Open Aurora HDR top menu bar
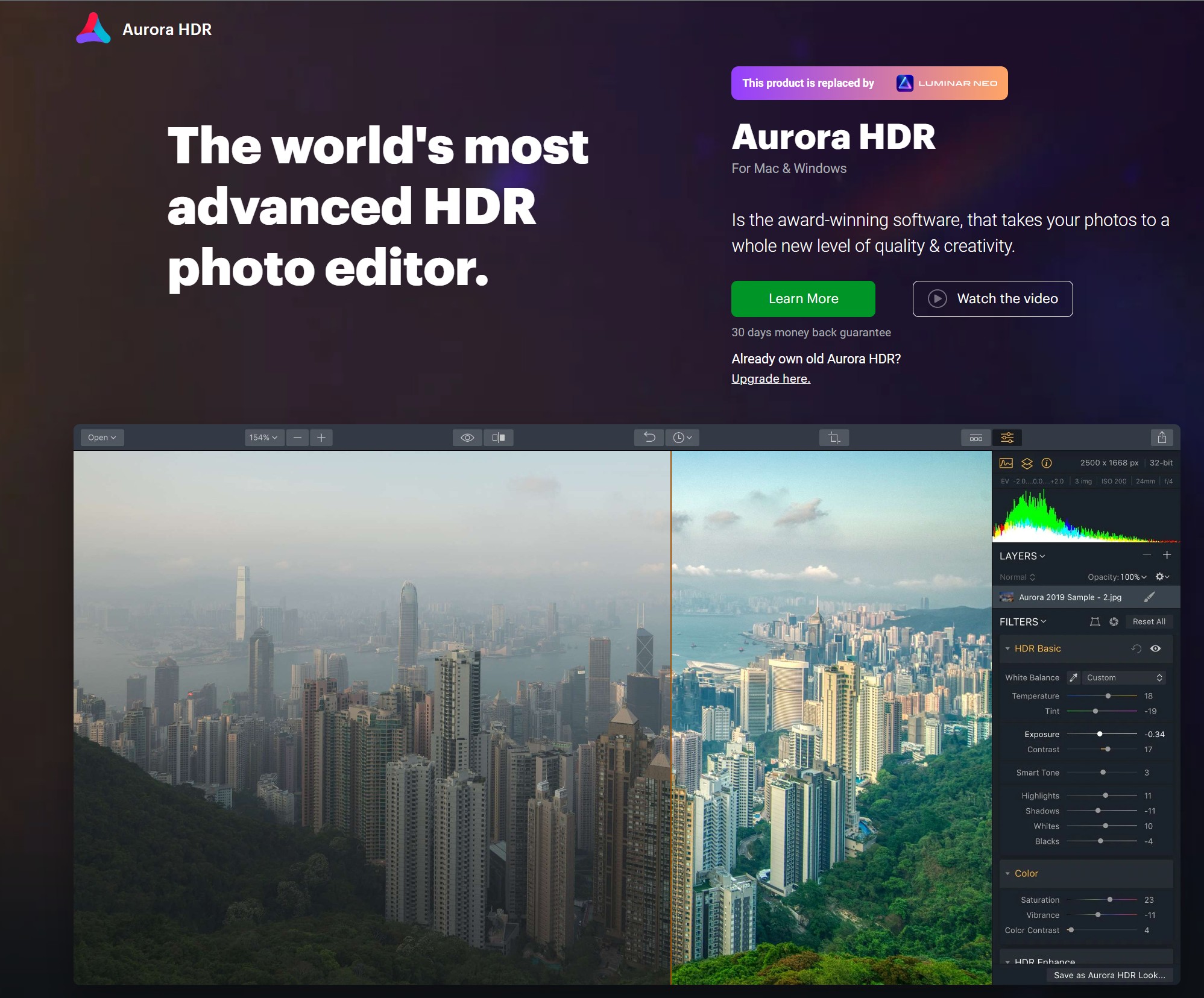The height and width of the screenshot is (998, 1204). (102, 438)
